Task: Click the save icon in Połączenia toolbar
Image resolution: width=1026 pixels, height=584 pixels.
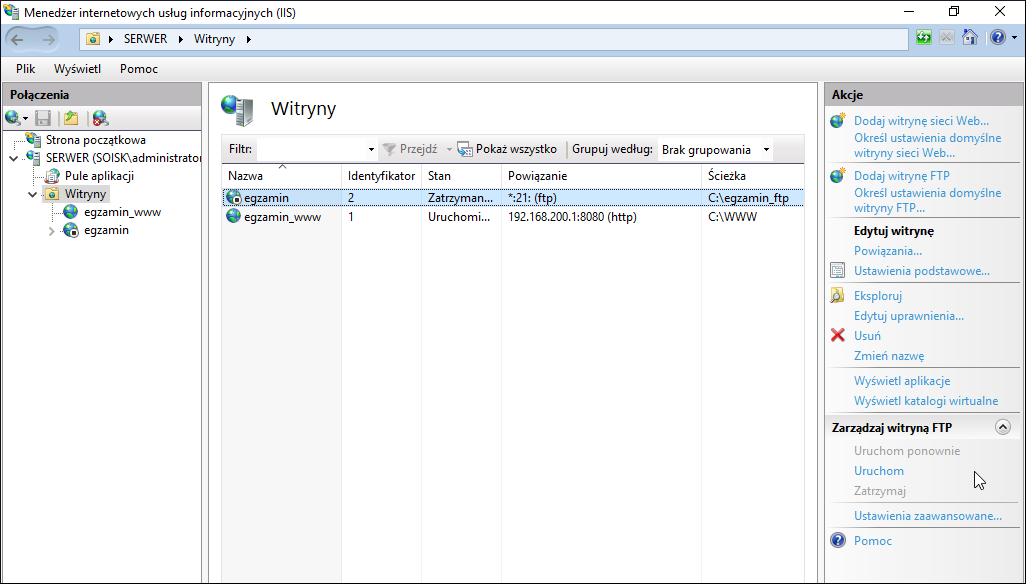Action: coord(43,118)
